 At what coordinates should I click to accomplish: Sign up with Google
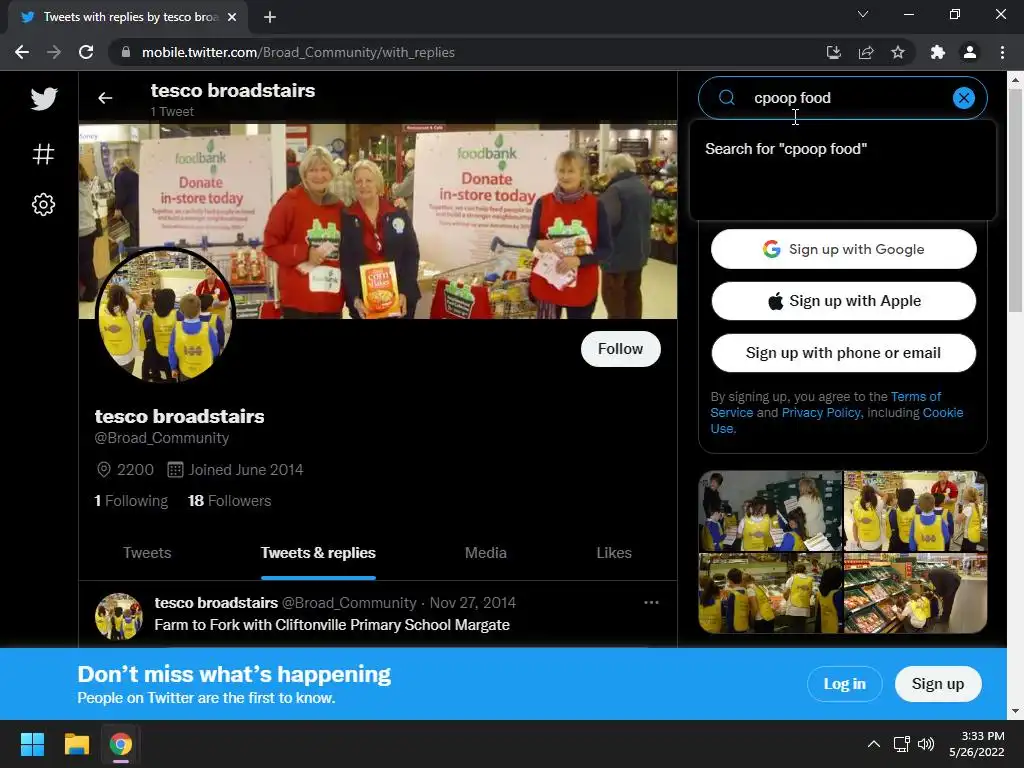844,249
